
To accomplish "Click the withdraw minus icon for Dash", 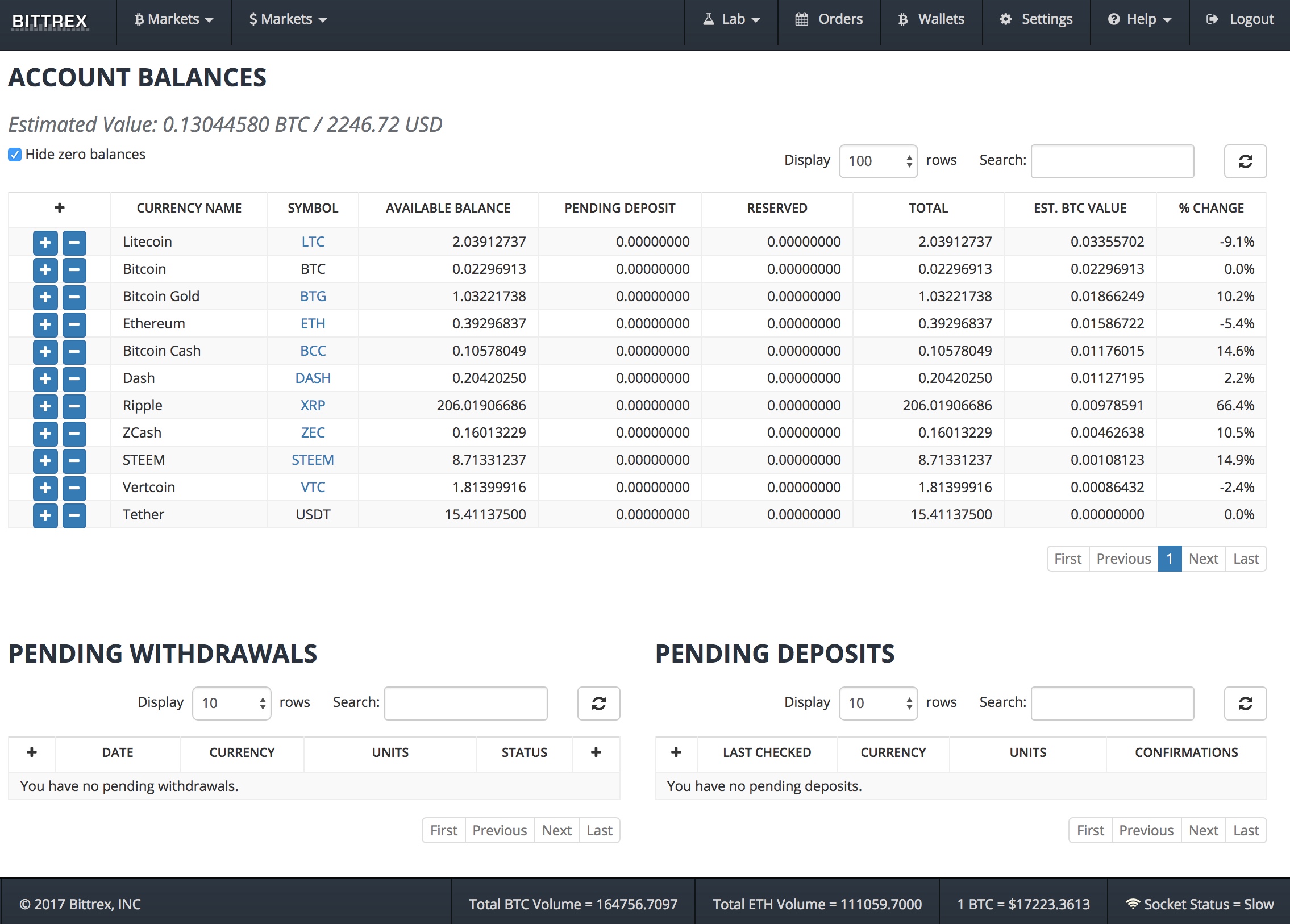I will point(74,379).
